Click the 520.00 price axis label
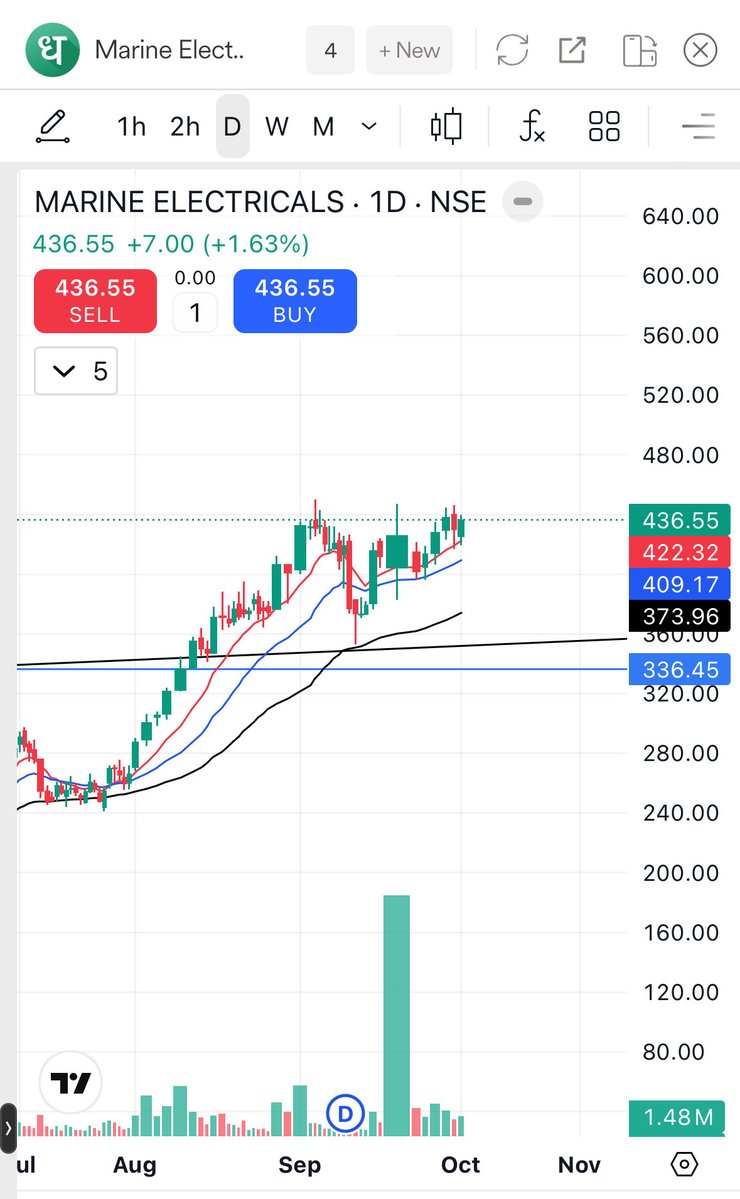 click(x=680, y=395)
